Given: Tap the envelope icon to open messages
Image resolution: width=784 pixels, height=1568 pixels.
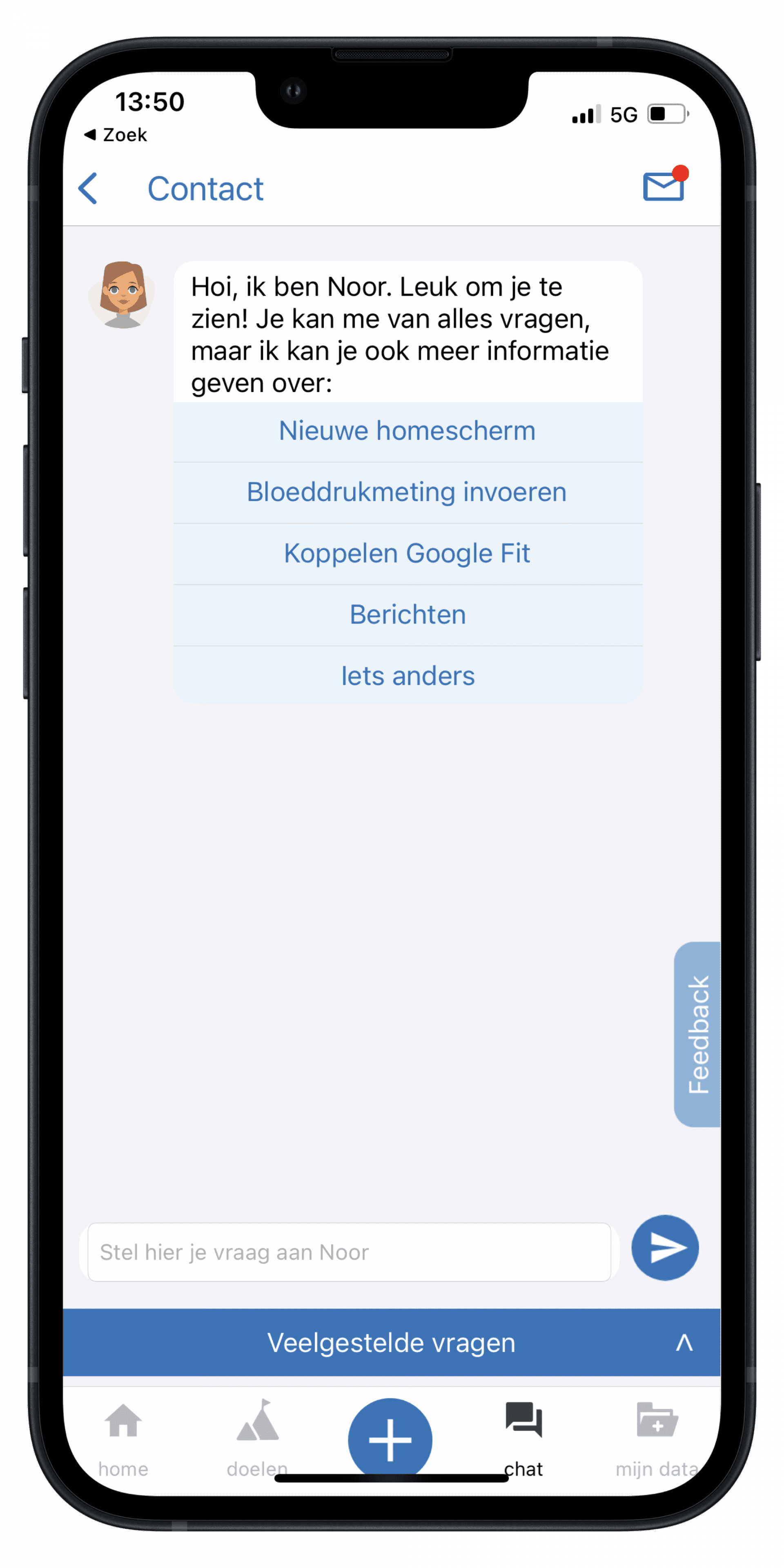Looking at the screenshot, I should (663, 187).
